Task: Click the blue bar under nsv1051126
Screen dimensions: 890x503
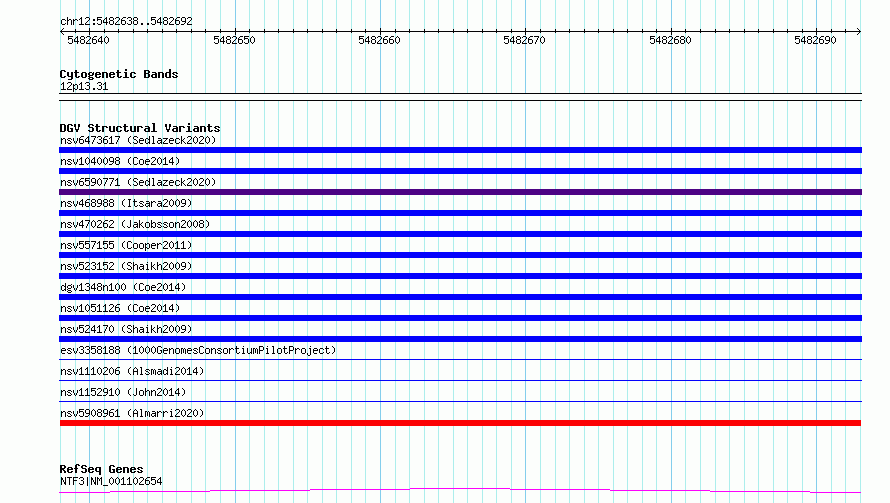Action: pyautogui.click(x=460, y=318)
